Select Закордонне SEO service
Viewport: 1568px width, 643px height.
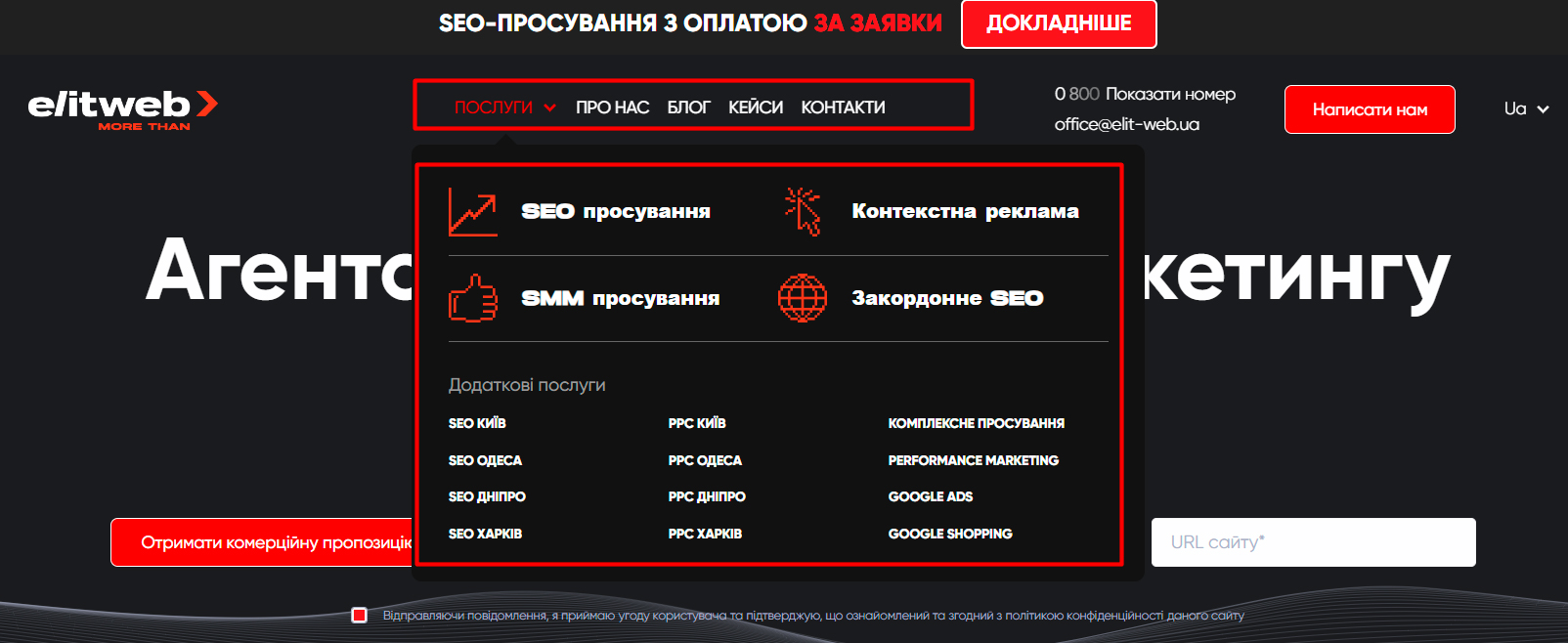click(x=947, y=298)
